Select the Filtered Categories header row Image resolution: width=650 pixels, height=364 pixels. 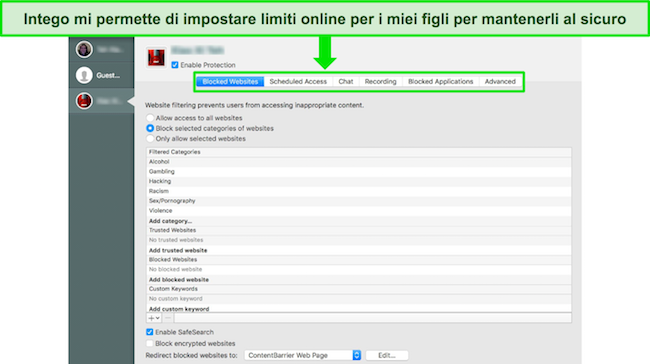359,152
